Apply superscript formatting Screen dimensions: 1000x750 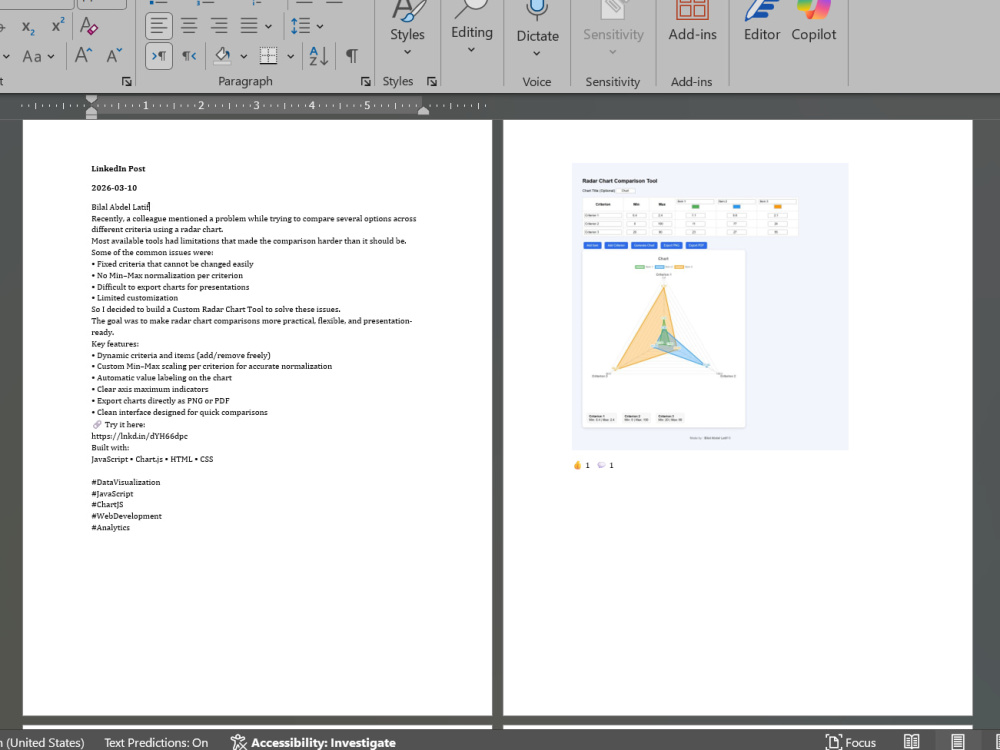58,26
